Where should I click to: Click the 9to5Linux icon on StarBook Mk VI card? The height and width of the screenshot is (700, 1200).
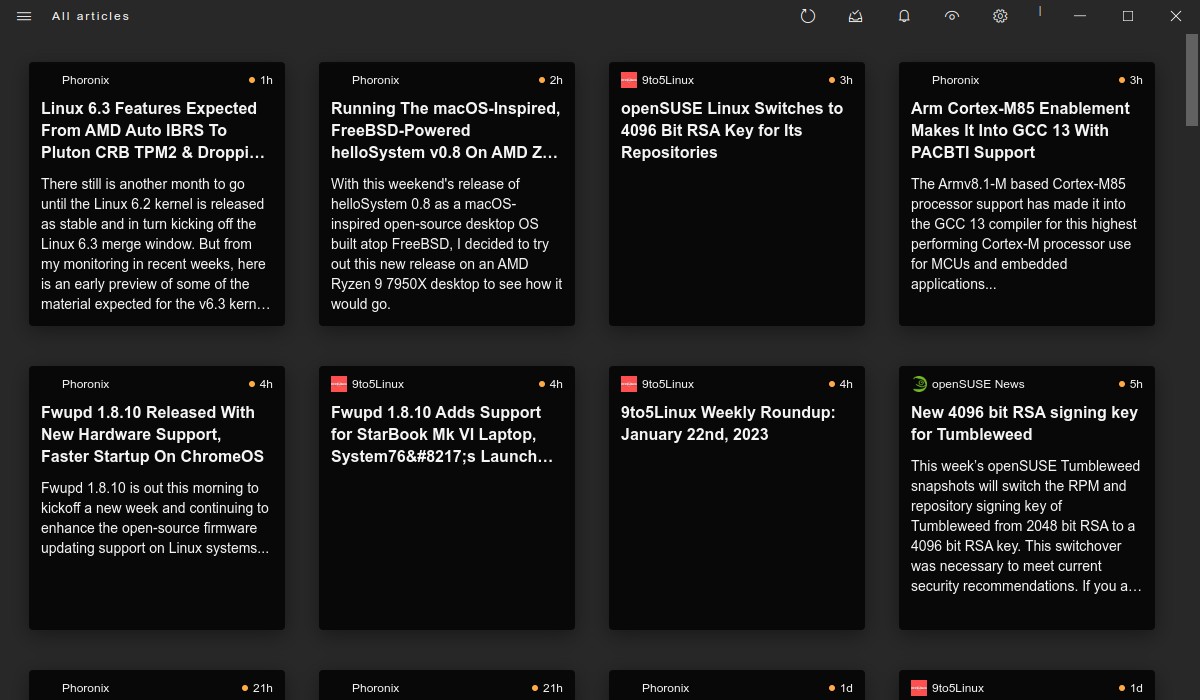click(339, 384)
